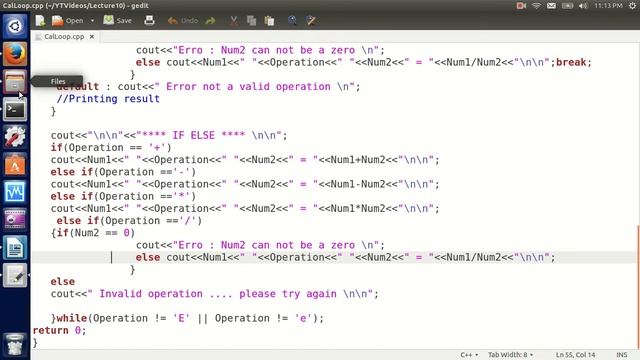Open the battery indicator menu

(567, 6)
